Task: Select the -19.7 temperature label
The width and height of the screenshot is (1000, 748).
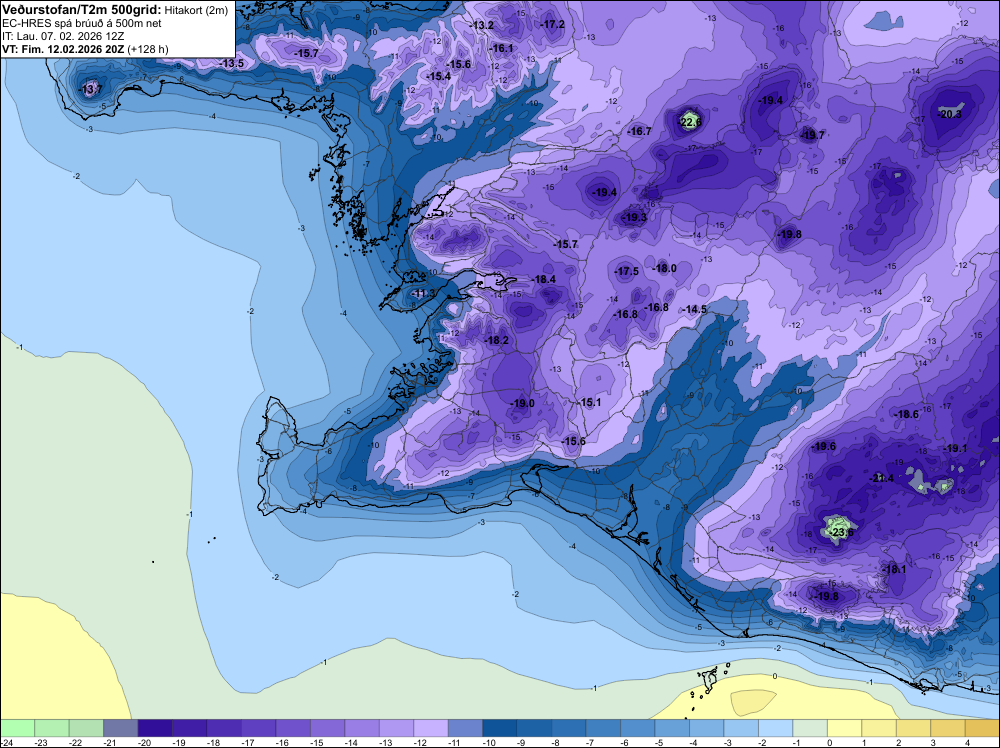Action: [x=812, y=135]
